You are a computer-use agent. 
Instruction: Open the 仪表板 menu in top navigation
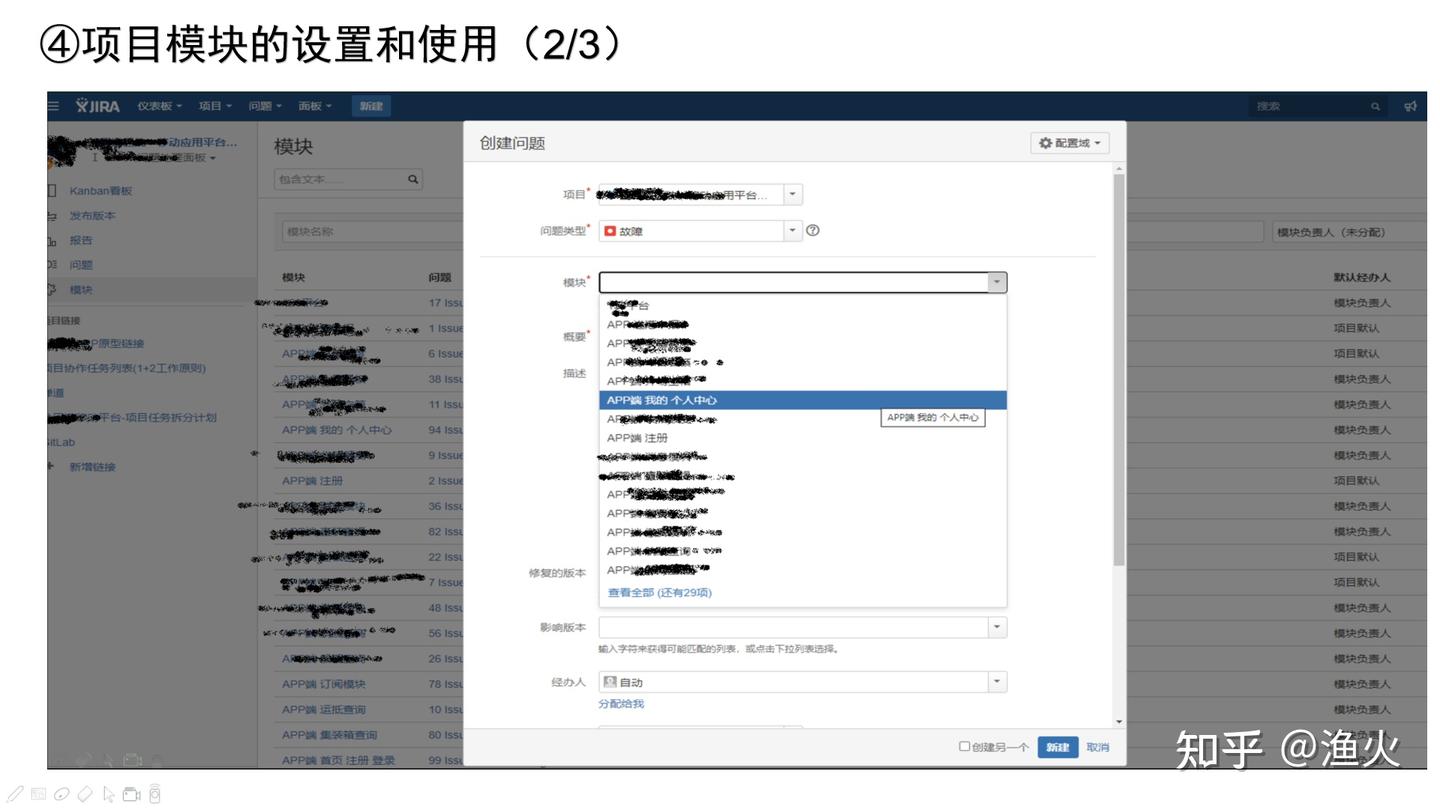tap(159, 106)
